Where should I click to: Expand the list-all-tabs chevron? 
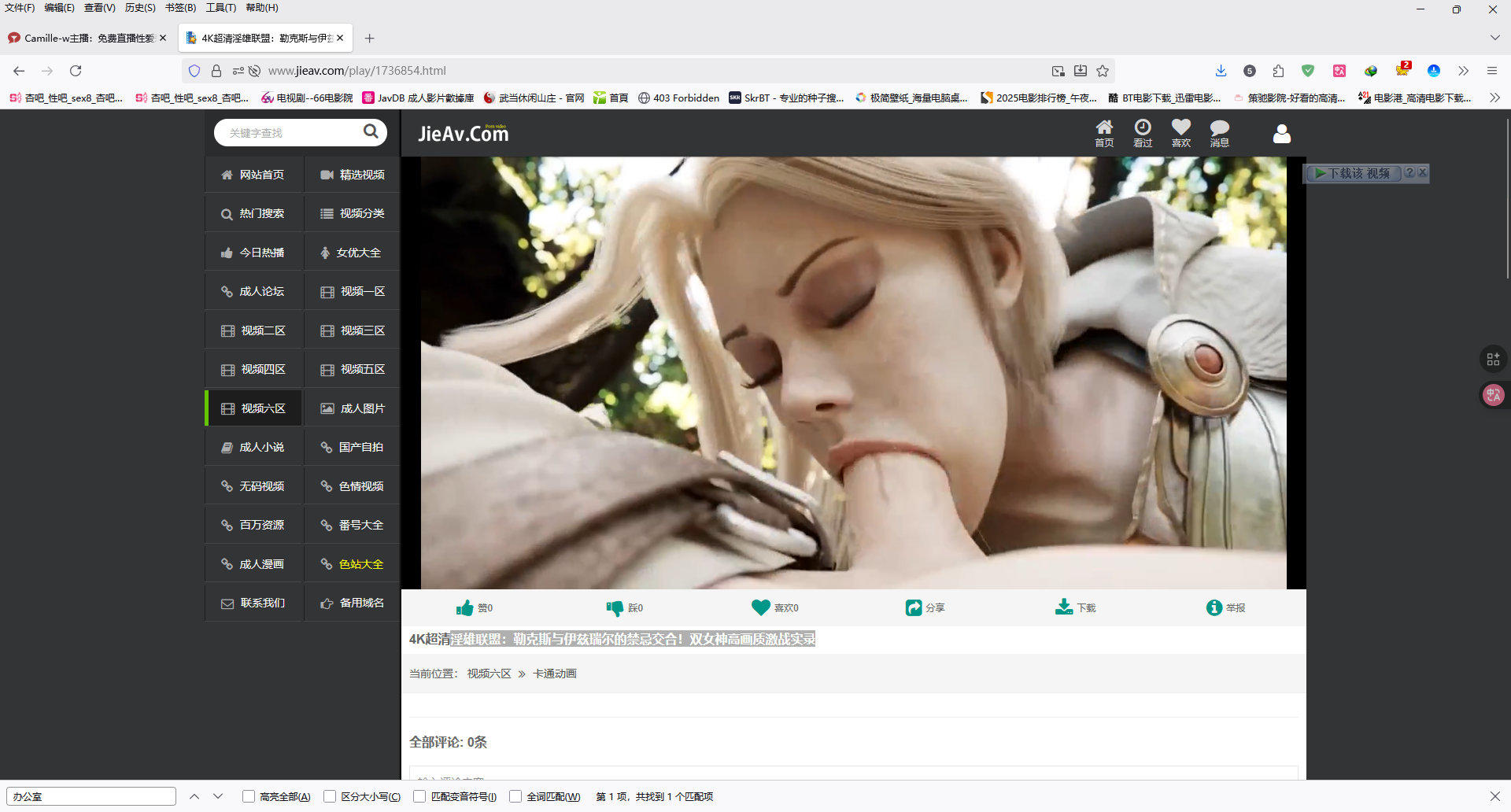click(1494, 38)
